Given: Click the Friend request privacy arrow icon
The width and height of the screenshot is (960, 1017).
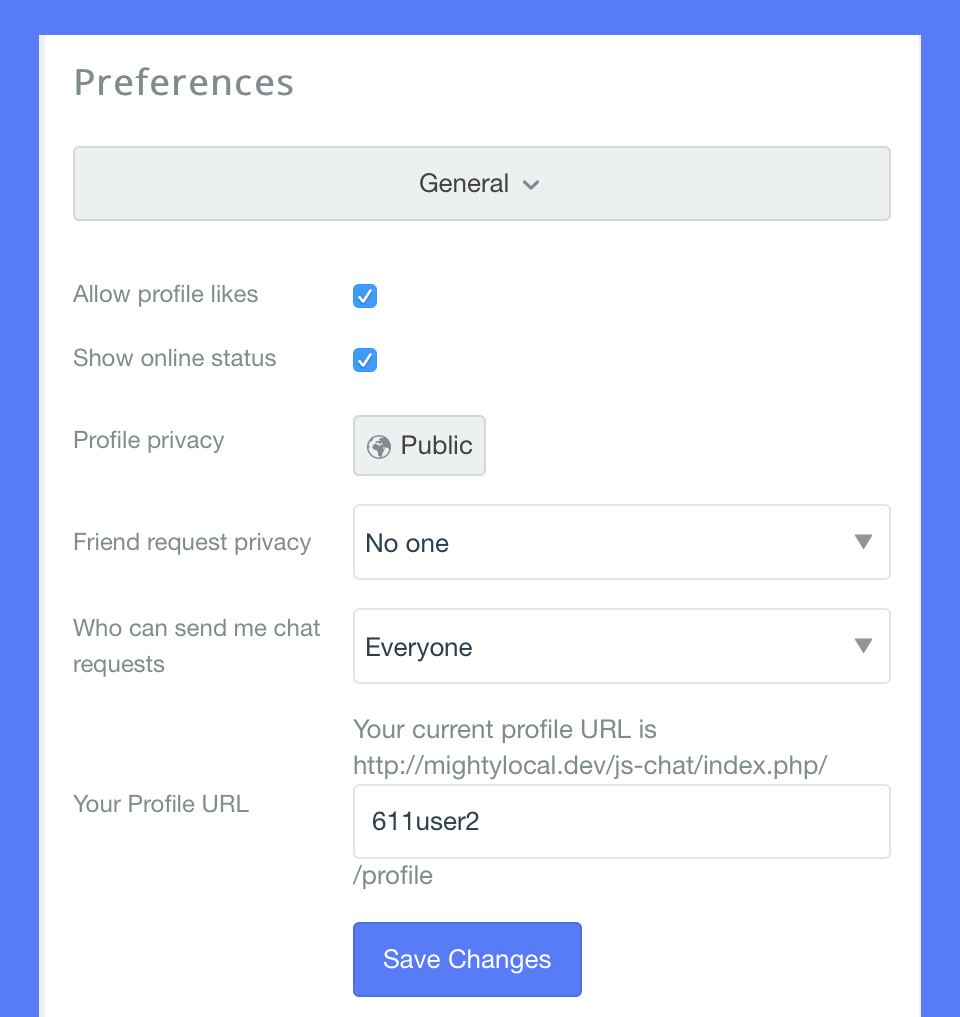Looking at the screenshot, I should (x=864, y=542).
